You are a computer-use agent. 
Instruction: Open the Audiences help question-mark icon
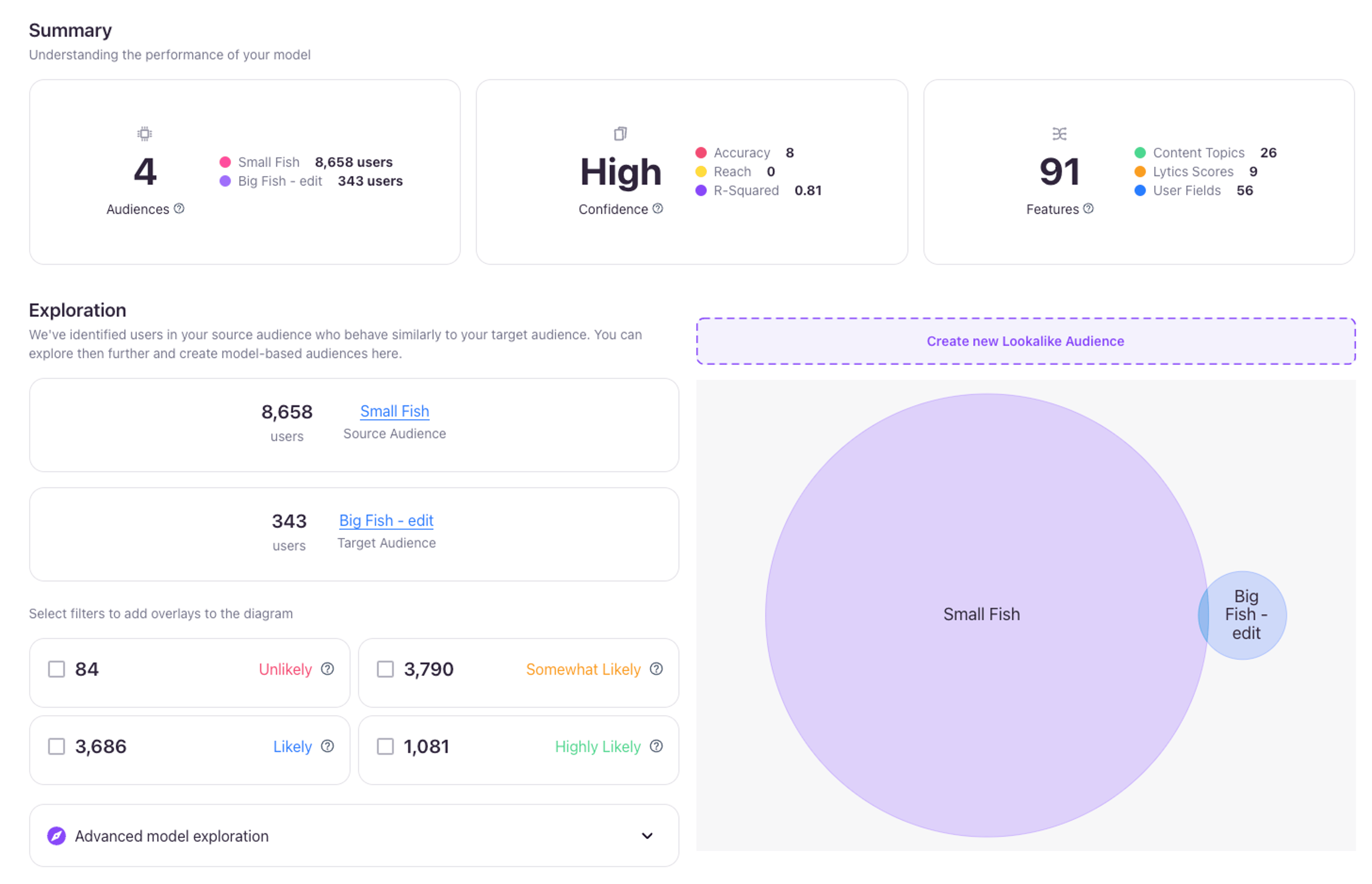click(x=179, y=208)
